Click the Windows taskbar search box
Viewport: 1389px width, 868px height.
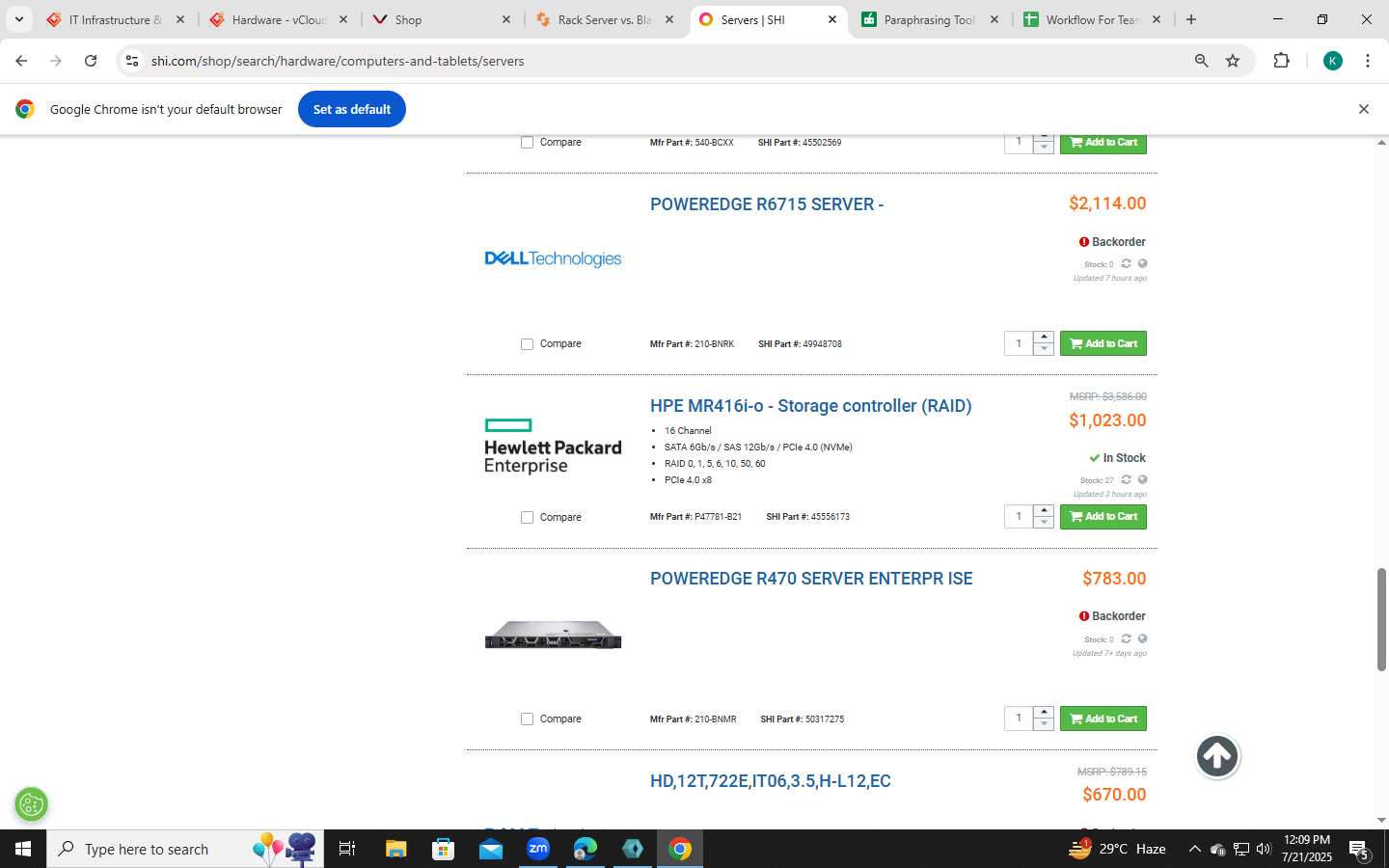185,849
